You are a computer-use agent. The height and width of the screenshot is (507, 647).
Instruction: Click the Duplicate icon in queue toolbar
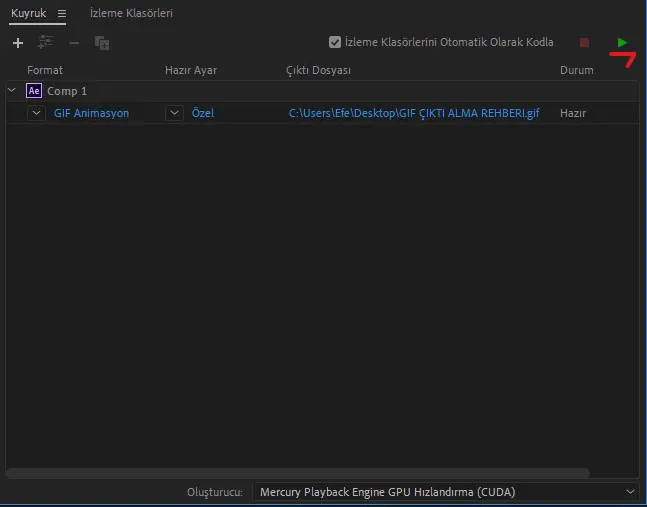102,43
